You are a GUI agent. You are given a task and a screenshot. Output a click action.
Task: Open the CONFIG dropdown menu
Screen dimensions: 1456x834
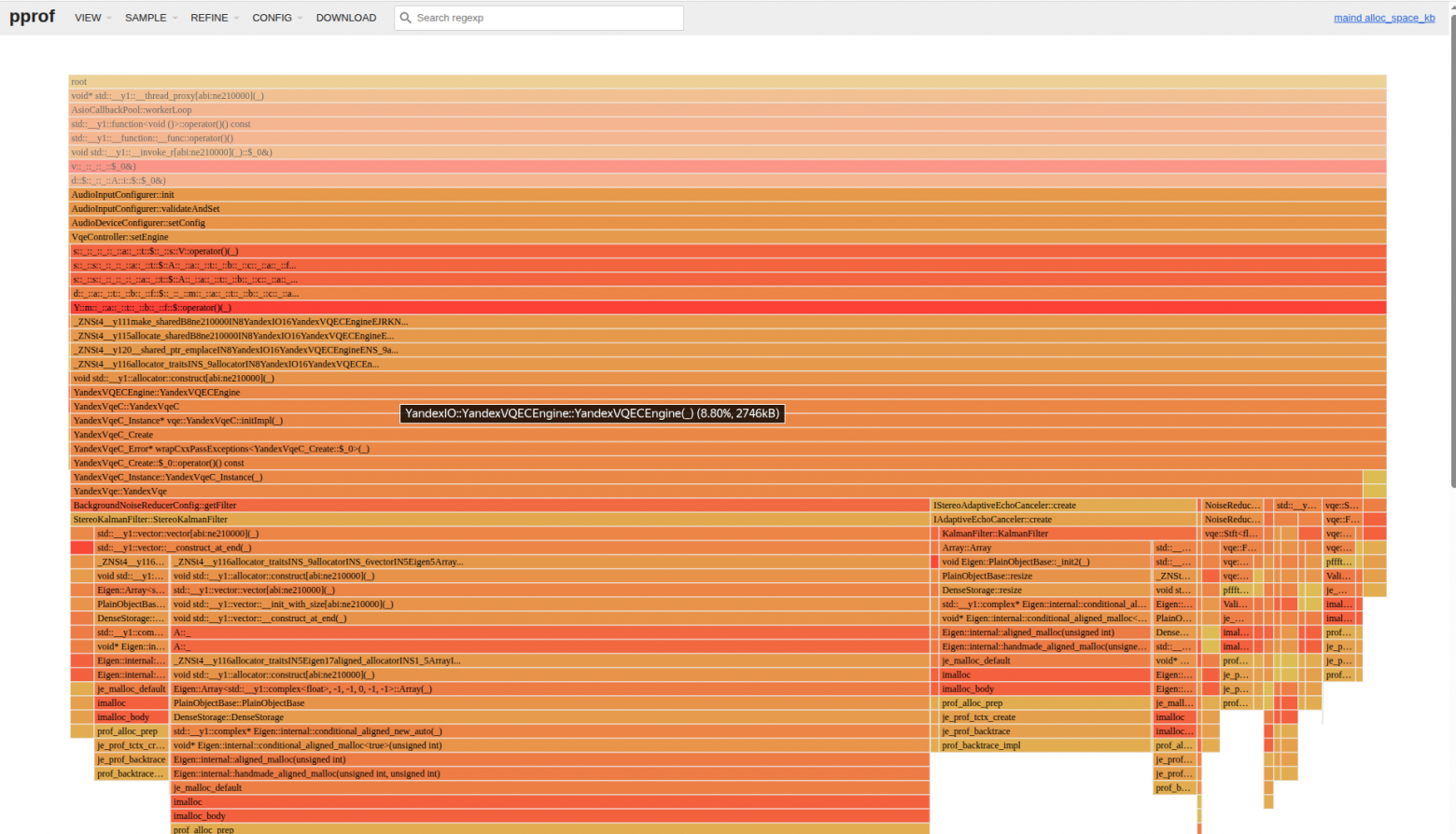pyautogui.click(x=276, y=18)
